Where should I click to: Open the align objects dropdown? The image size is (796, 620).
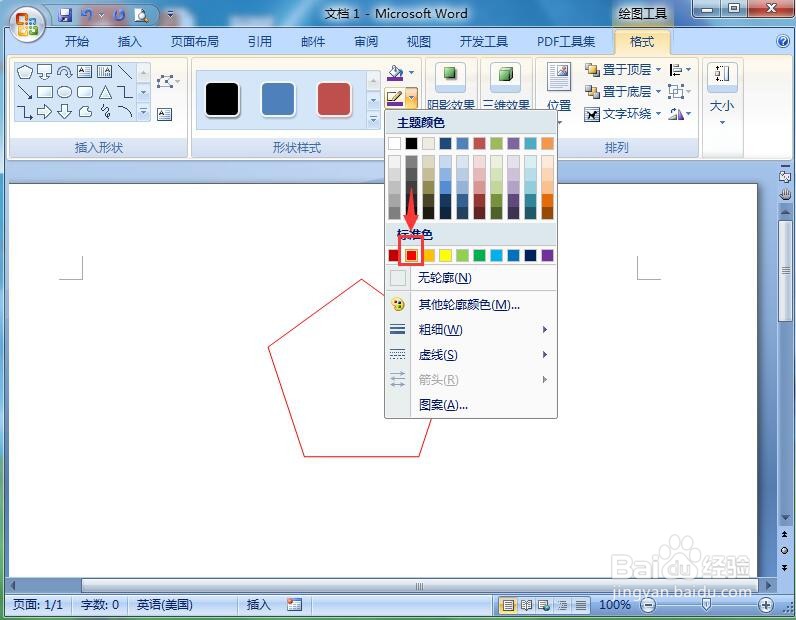[x=680, y=69]
